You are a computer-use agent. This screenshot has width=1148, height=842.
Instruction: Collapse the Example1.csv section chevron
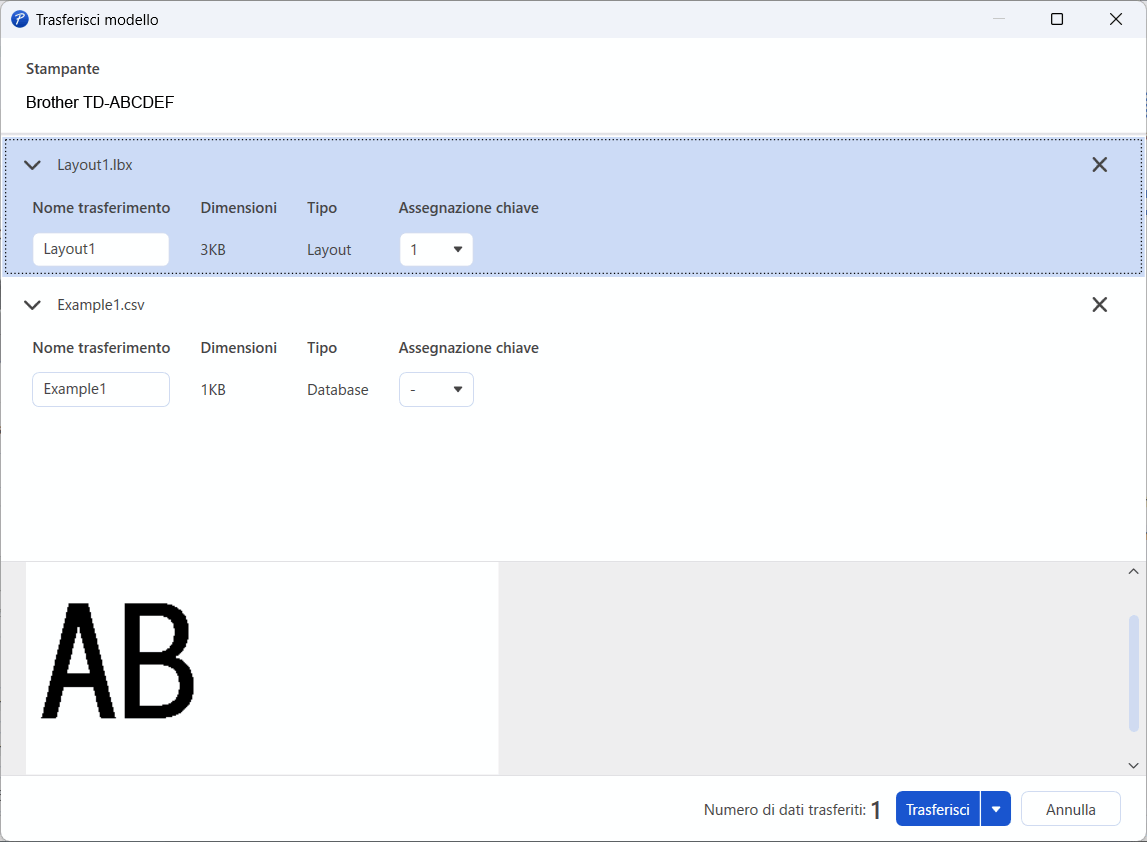32,305
